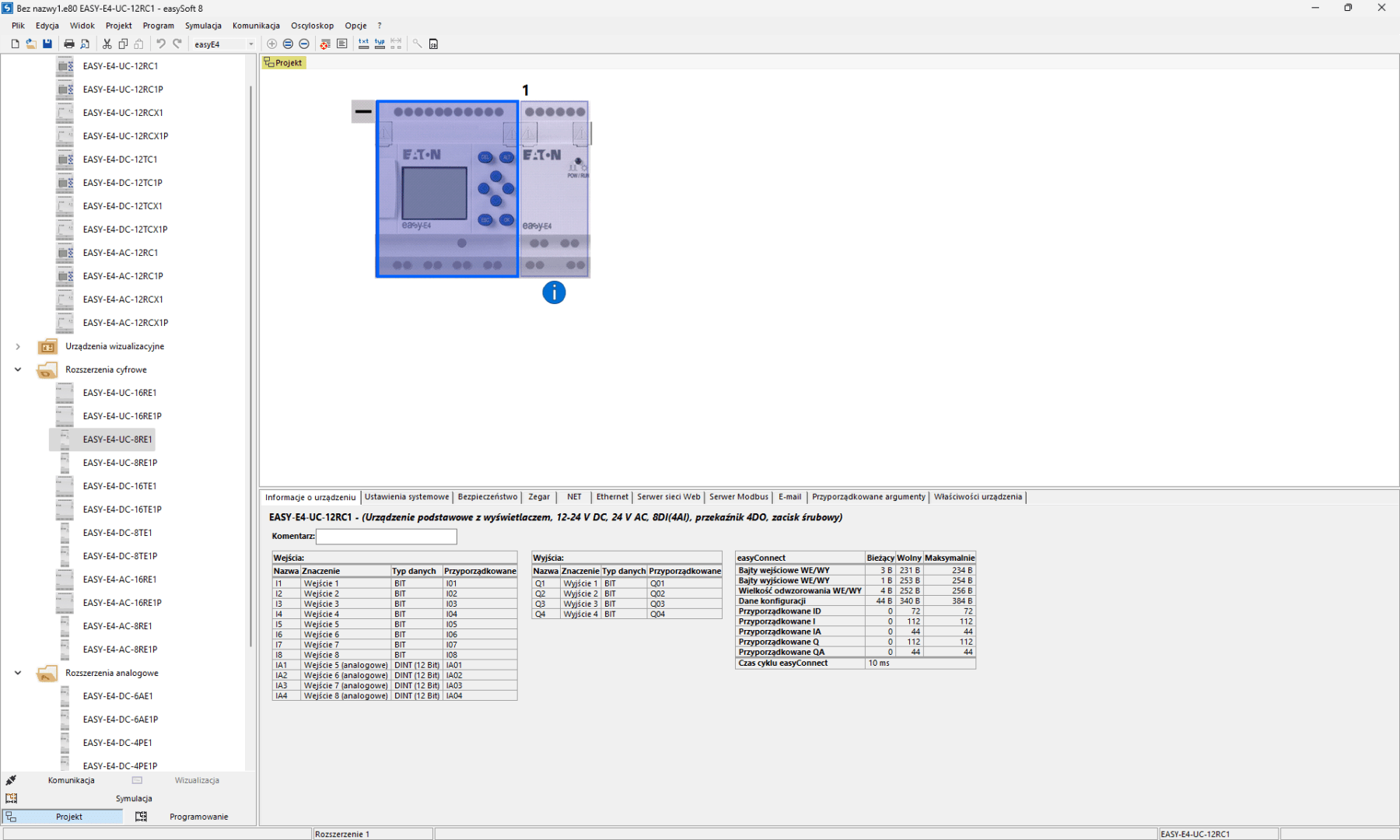Screen dimensions: 1400x840
Task: Click the SD card toolbar icon
Action: 433,44
